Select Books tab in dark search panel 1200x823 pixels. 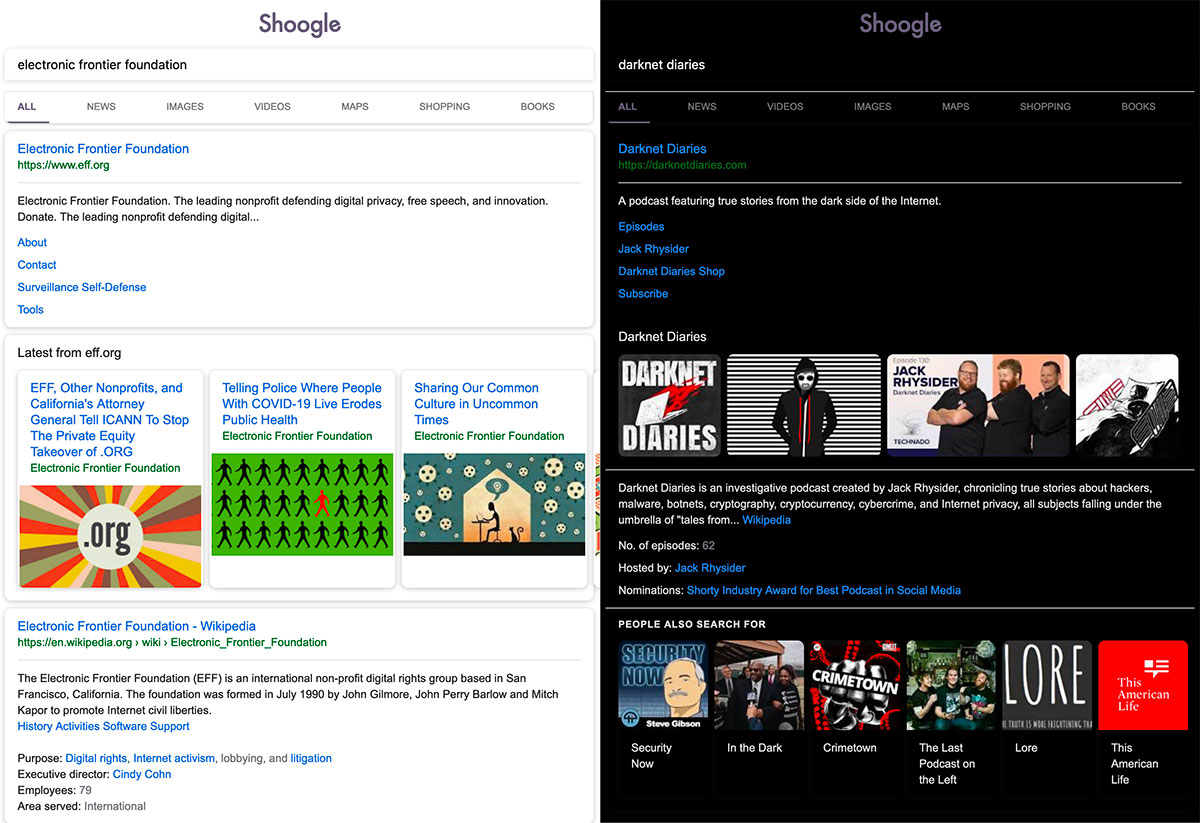[x=1138, y=107]
